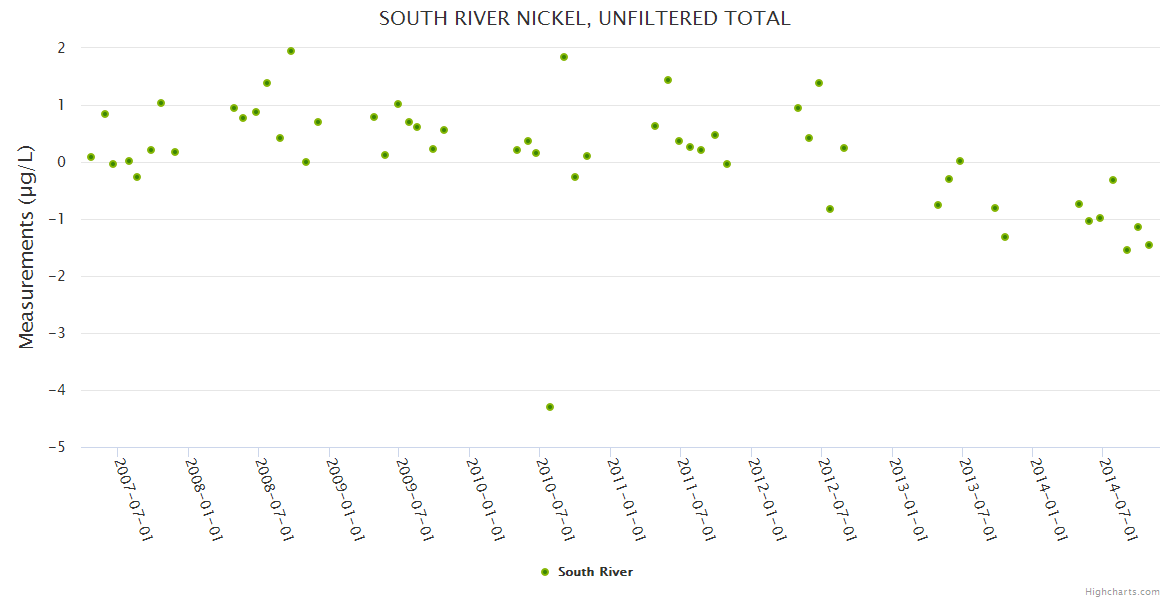This screenshot has width=1170, height=600.
Task: Toggle the South River series legend label
Action: (x=595, y=572)
